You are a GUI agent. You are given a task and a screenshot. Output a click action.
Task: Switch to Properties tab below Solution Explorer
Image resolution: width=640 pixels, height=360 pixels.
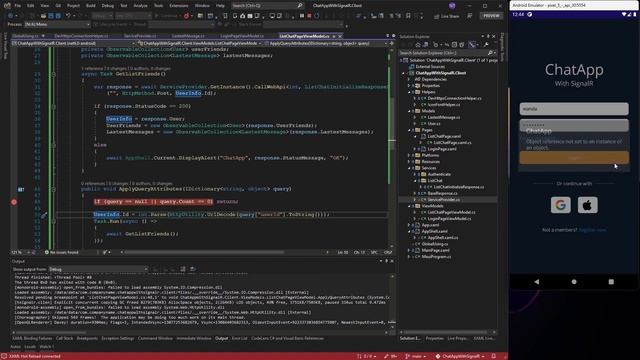(x=434, y=338)
